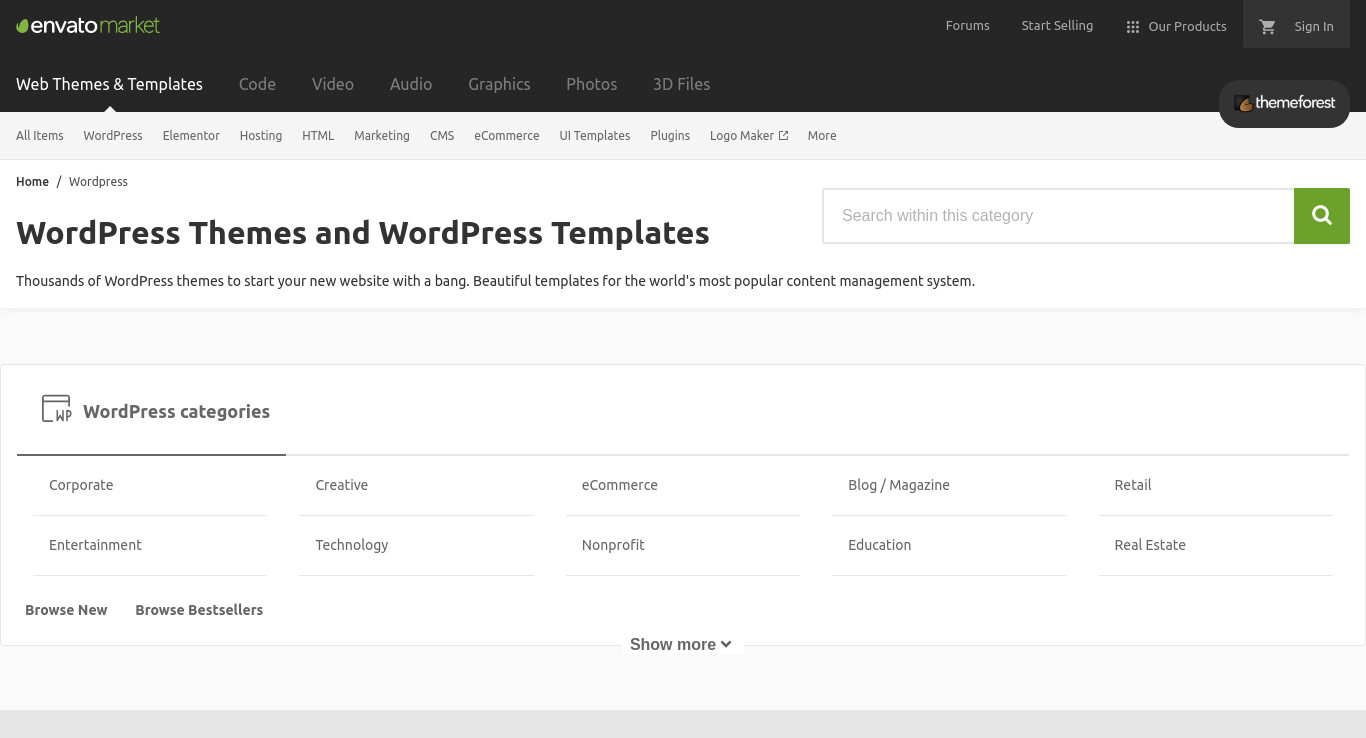Click the WordPress categories WP icon
Screen dimensions: 1366x738
click(x=57, y=408)
